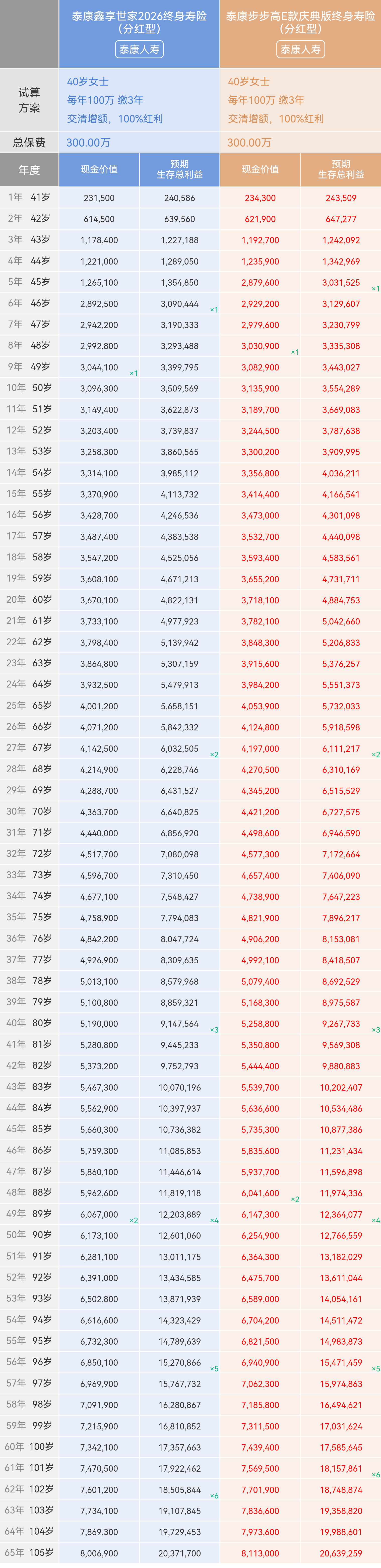The width and height of the screenshot is (381, 1568).
Task: Click the red 2,879,600 cash value cell
Action: (260, 282)
